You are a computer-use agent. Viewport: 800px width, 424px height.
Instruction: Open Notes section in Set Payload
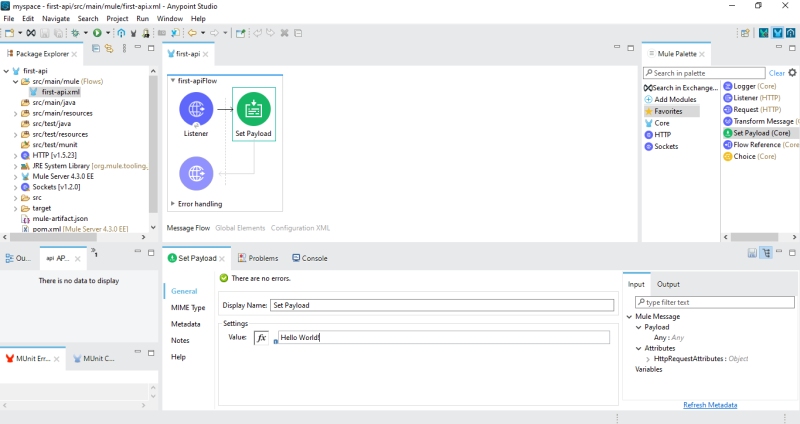[x=180, y=340]
